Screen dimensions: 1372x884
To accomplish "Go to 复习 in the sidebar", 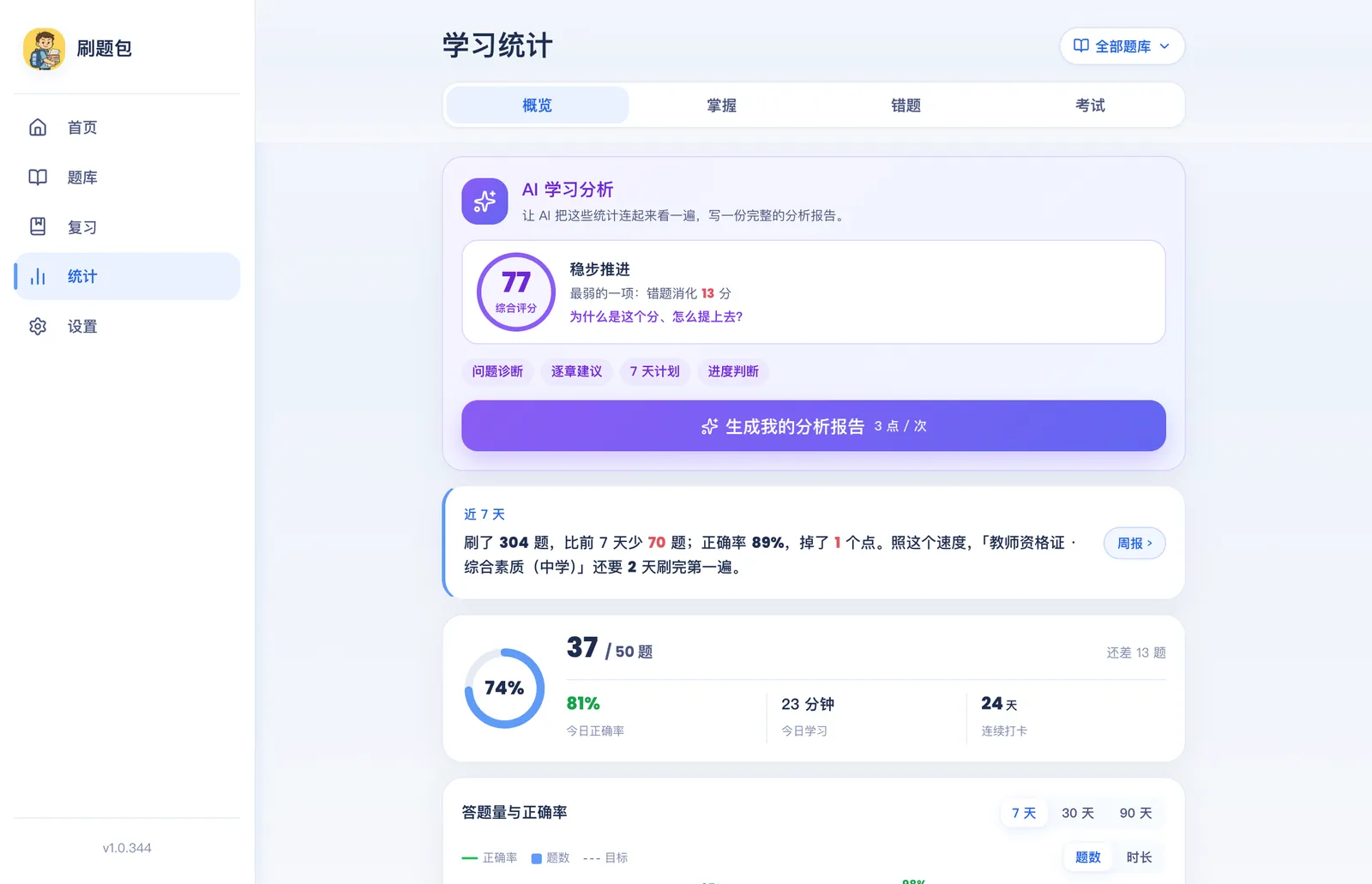I will pyautogui.click(x=127, y=227).
